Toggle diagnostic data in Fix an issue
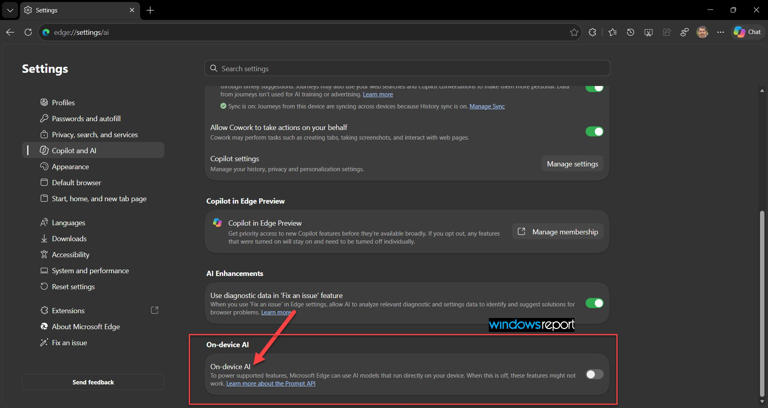This screenshot has width=768, height=408. coord(594,303)
